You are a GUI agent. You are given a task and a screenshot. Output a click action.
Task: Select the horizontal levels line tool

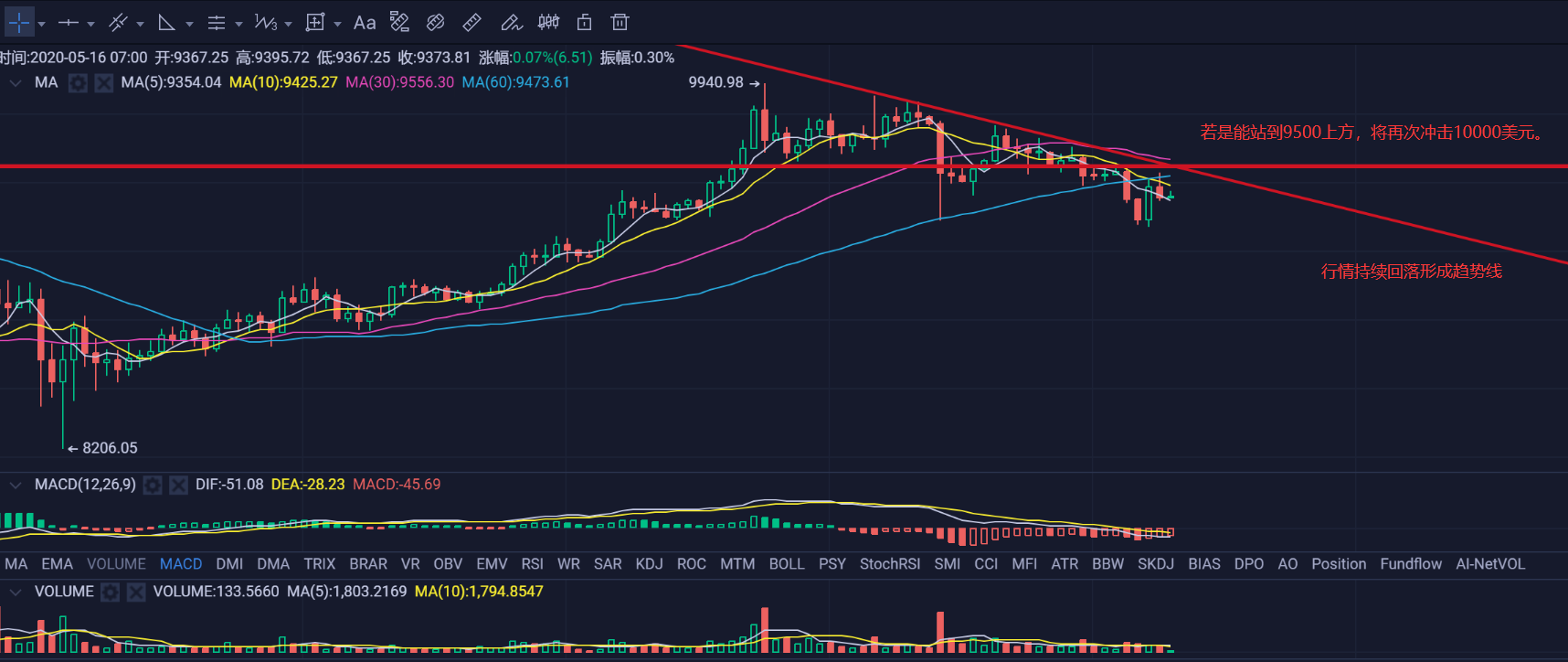pyautogui.click(x=217, y=22)
